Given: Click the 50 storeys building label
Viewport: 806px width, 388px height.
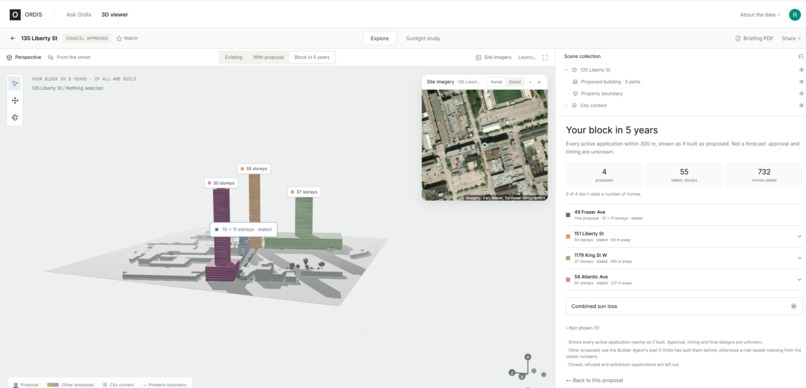Looking at the screenshot, I should 222,183.
